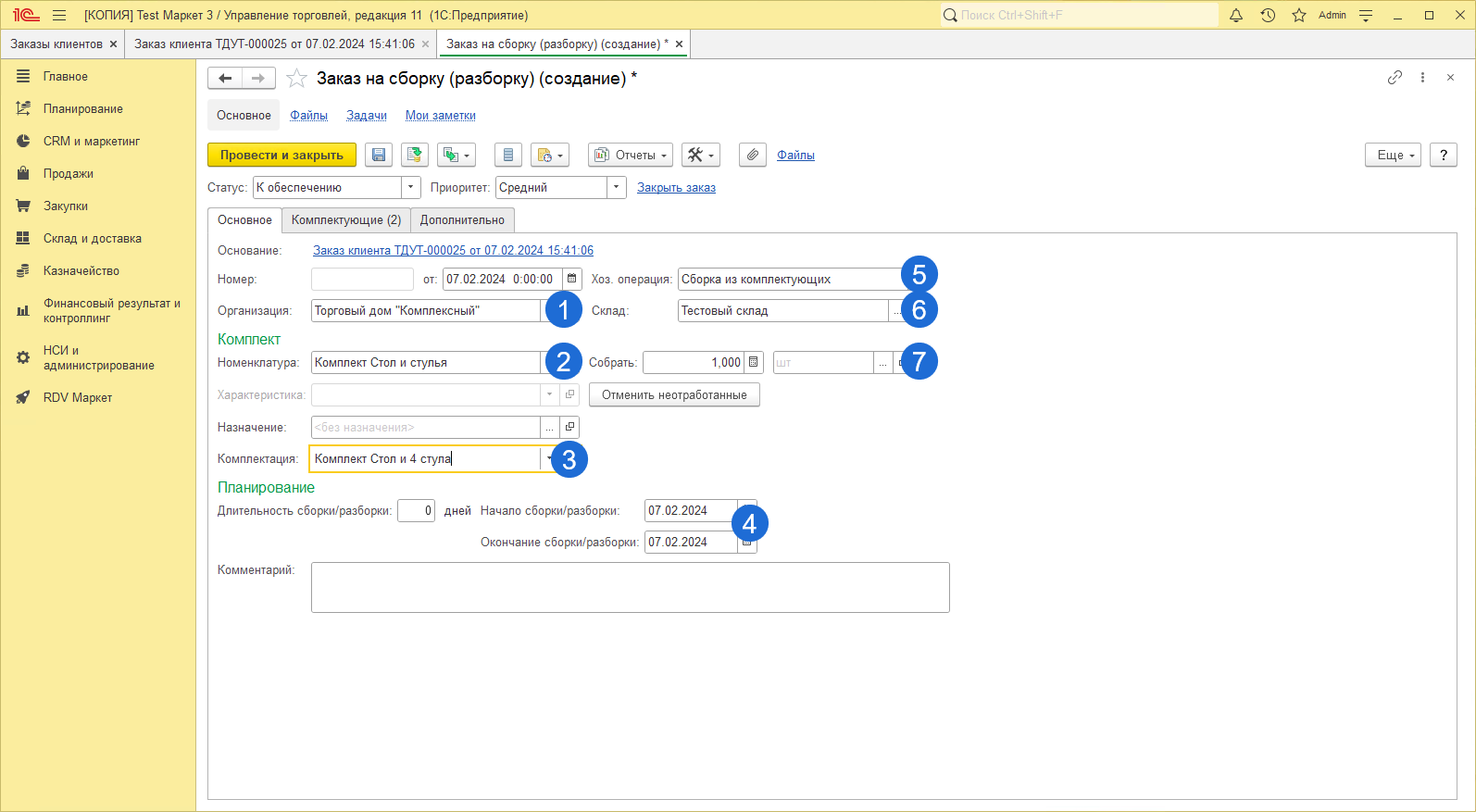
Task: Expand the Приоритет dropdown list
Action: 617,188
